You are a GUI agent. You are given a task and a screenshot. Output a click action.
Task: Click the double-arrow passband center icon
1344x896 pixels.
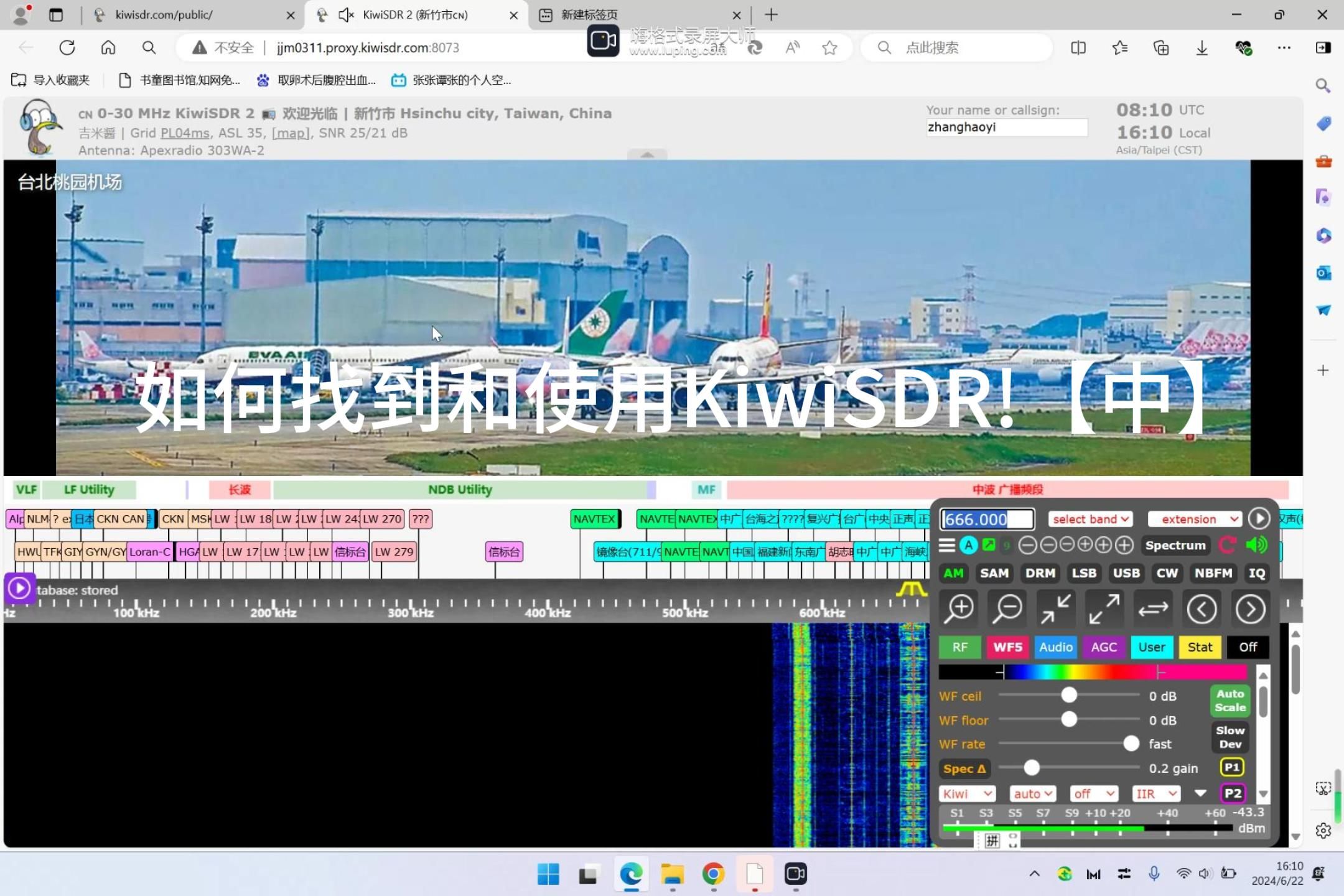(1153, 609)
